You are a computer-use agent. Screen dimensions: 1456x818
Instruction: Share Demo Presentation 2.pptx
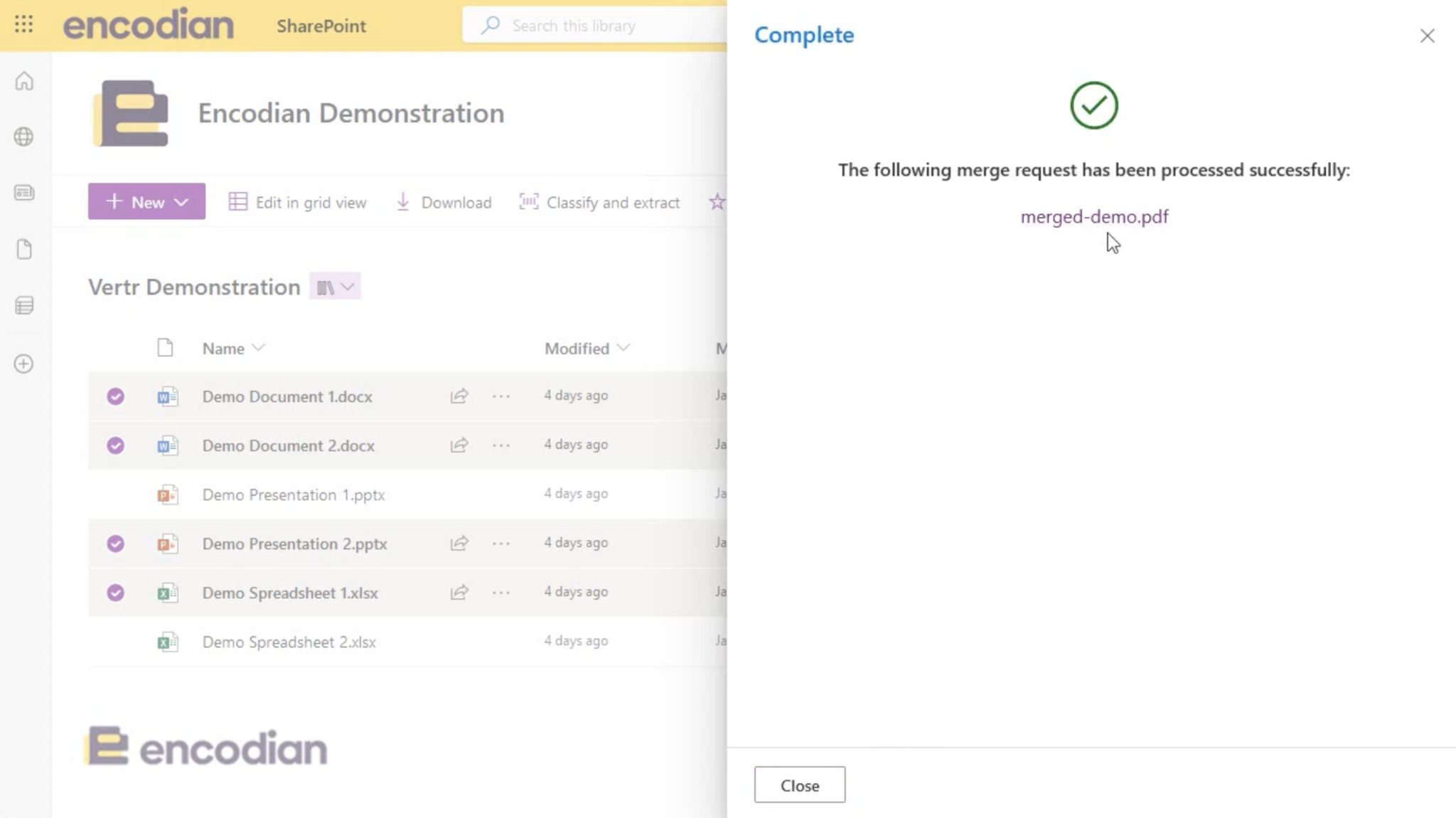point(459,543)
